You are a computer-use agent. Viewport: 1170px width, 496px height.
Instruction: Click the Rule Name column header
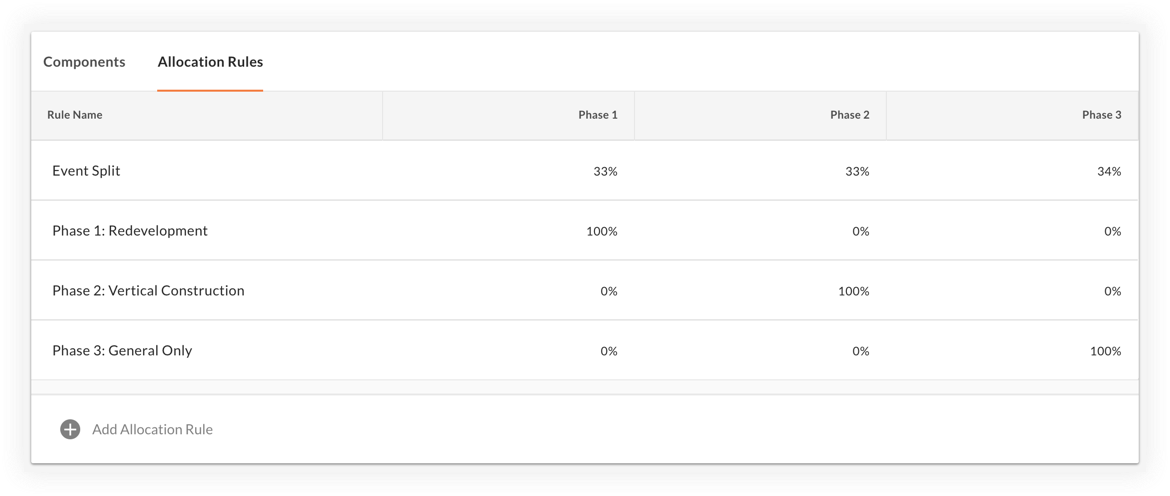[75, 115]
